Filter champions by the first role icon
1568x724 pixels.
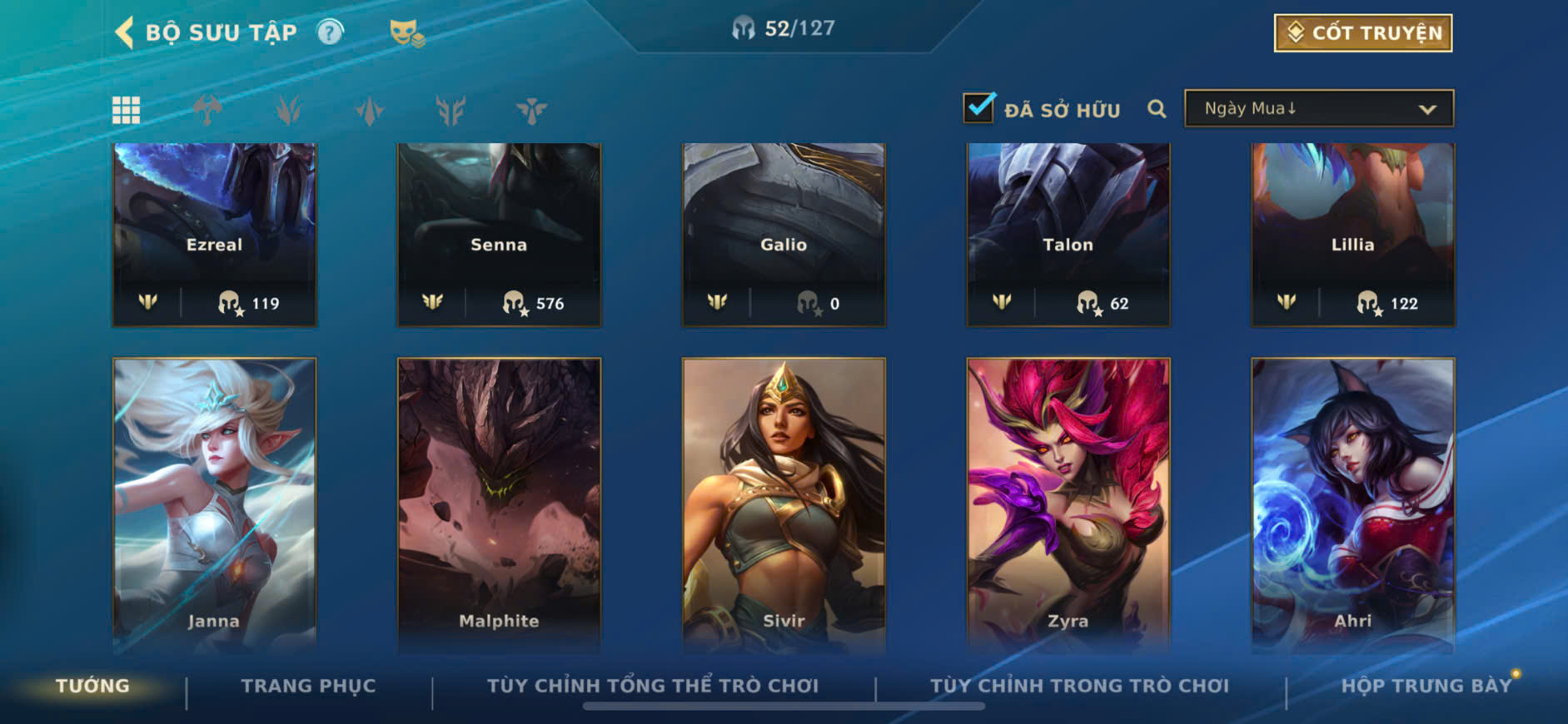pyautogui.click(x=207, y=110)
